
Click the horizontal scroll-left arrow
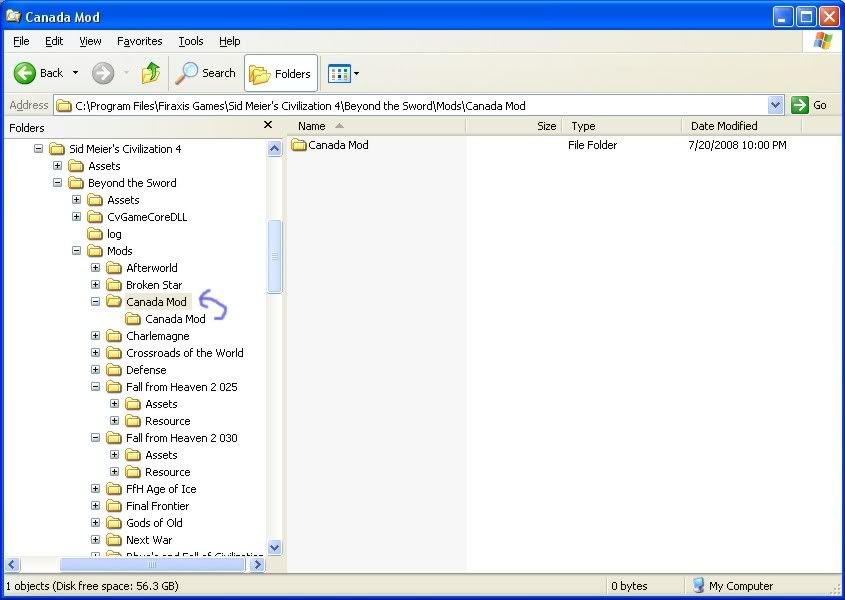click(12, 564)
